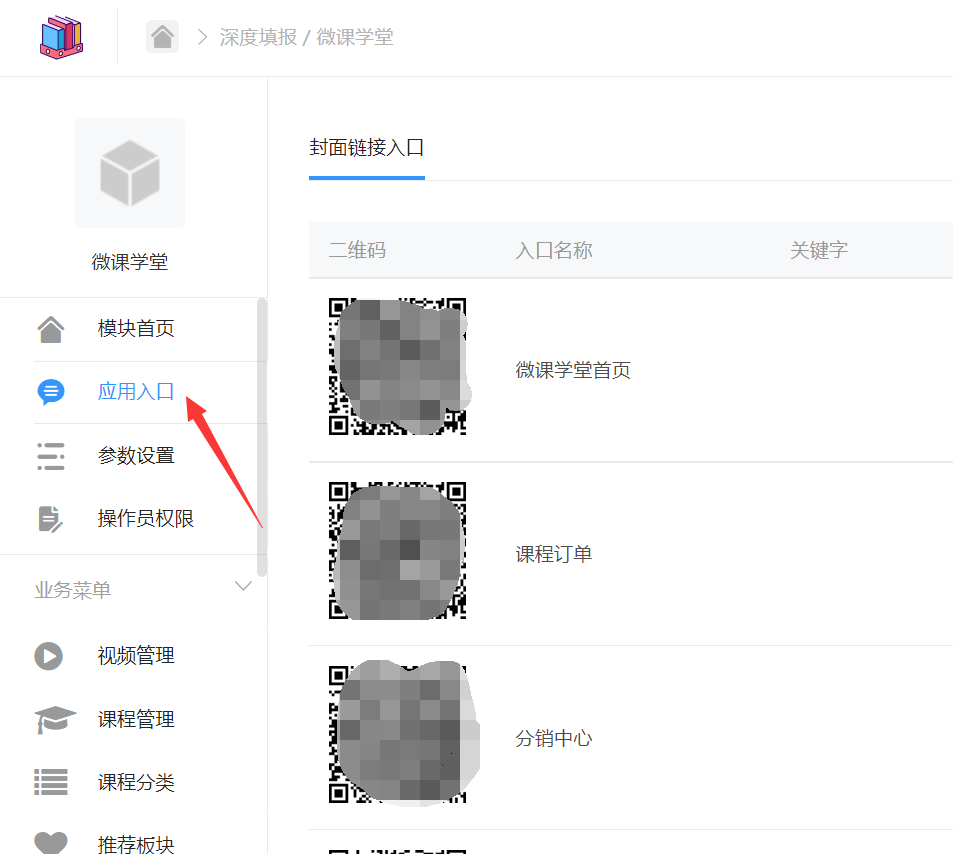
Task: Click the 入口名称 column header
Action: pos(554,250)
